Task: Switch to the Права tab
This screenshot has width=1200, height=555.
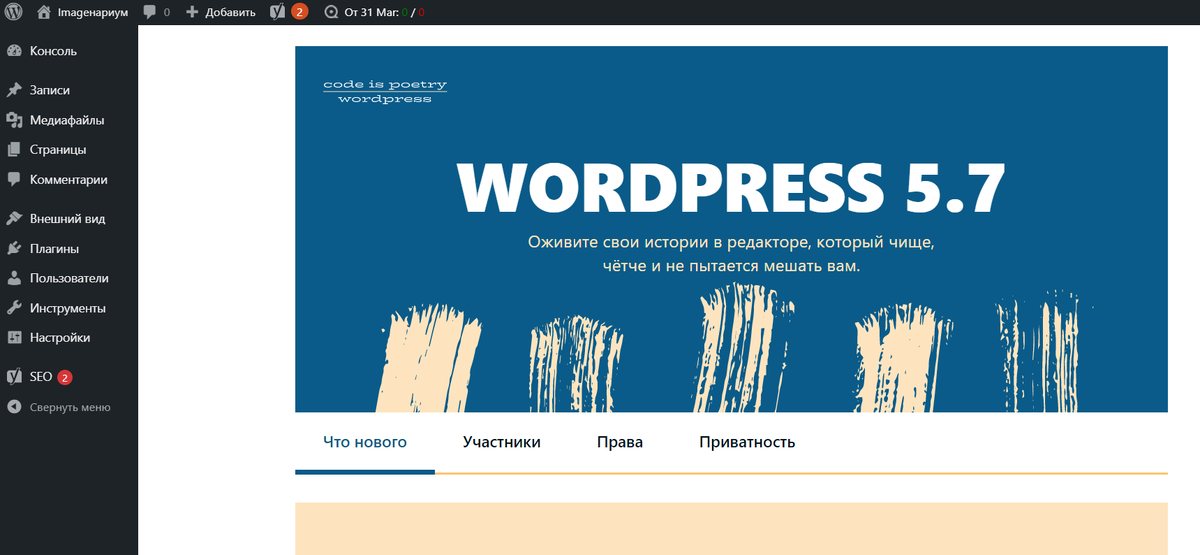Action: (x=620, y=442)
